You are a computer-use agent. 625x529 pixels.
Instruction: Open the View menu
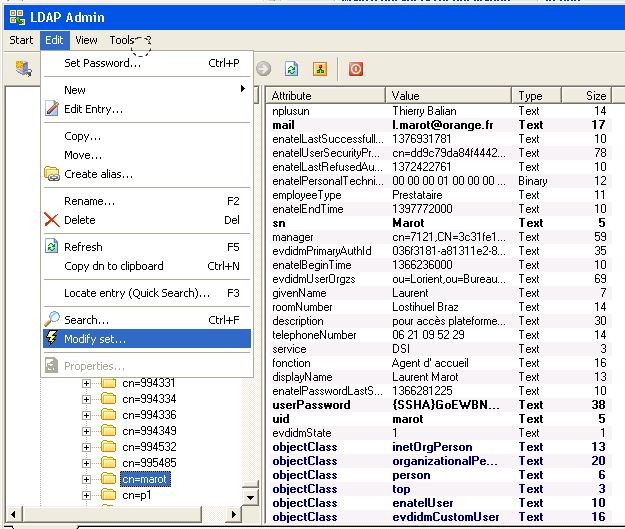coord(86,40)
